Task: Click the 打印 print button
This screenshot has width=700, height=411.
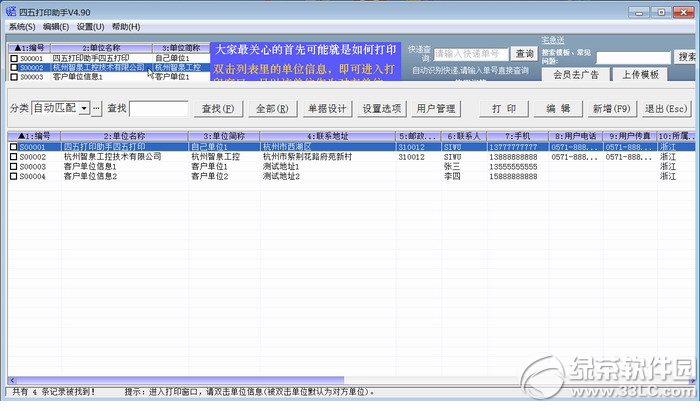Action: (504, 108)
